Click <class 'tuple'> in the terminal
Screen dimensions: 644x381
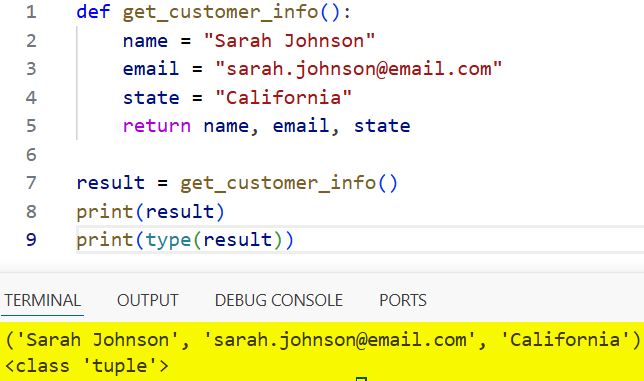[x=87, y=366]
